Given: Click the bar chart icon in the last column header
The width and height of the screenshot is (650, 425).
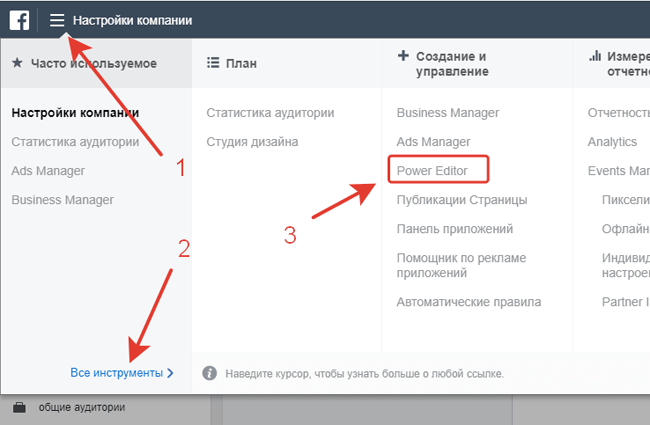Looking at the screenshot, I should pos(595,56).
